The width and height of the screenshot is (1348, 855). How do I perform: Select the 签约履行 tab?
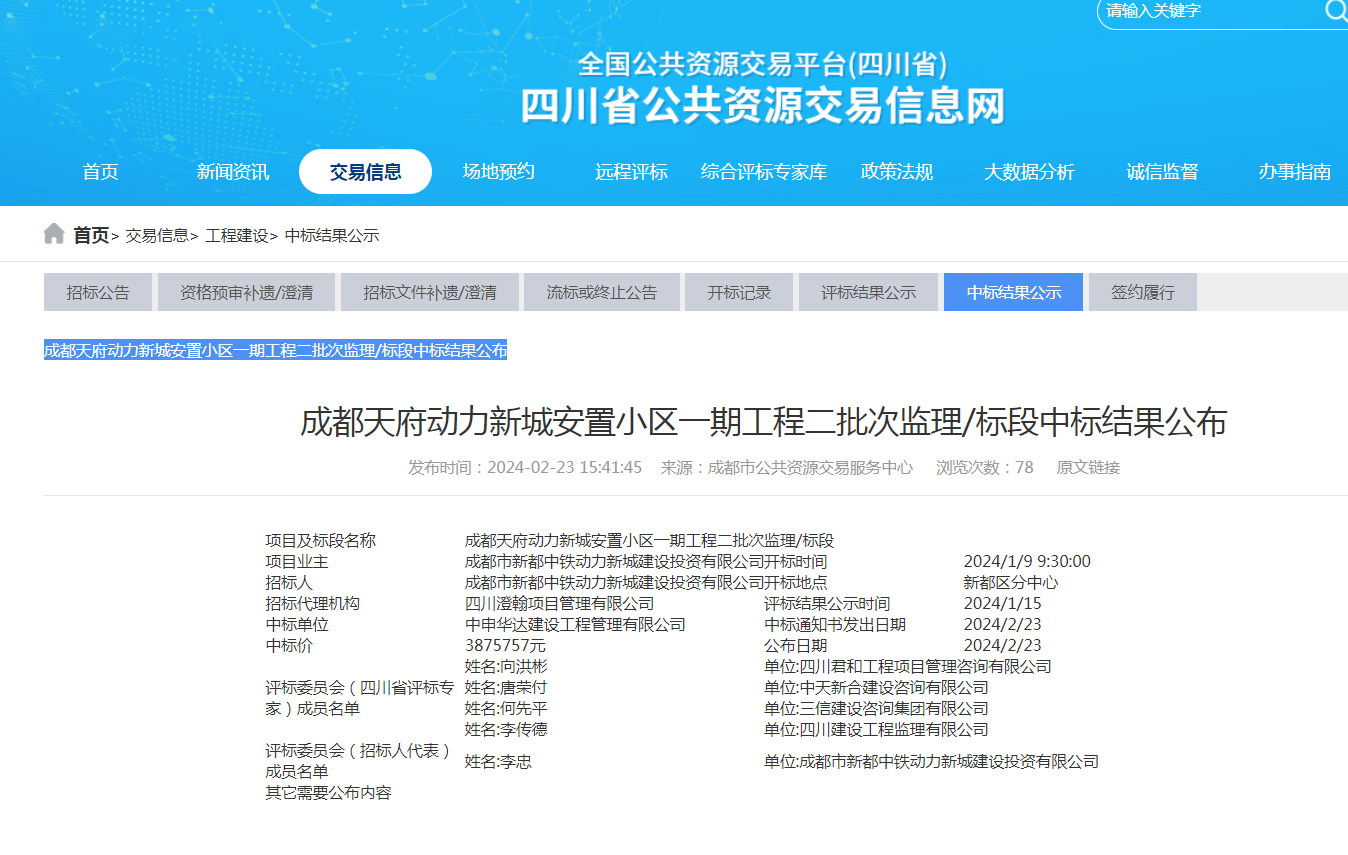1142,293
